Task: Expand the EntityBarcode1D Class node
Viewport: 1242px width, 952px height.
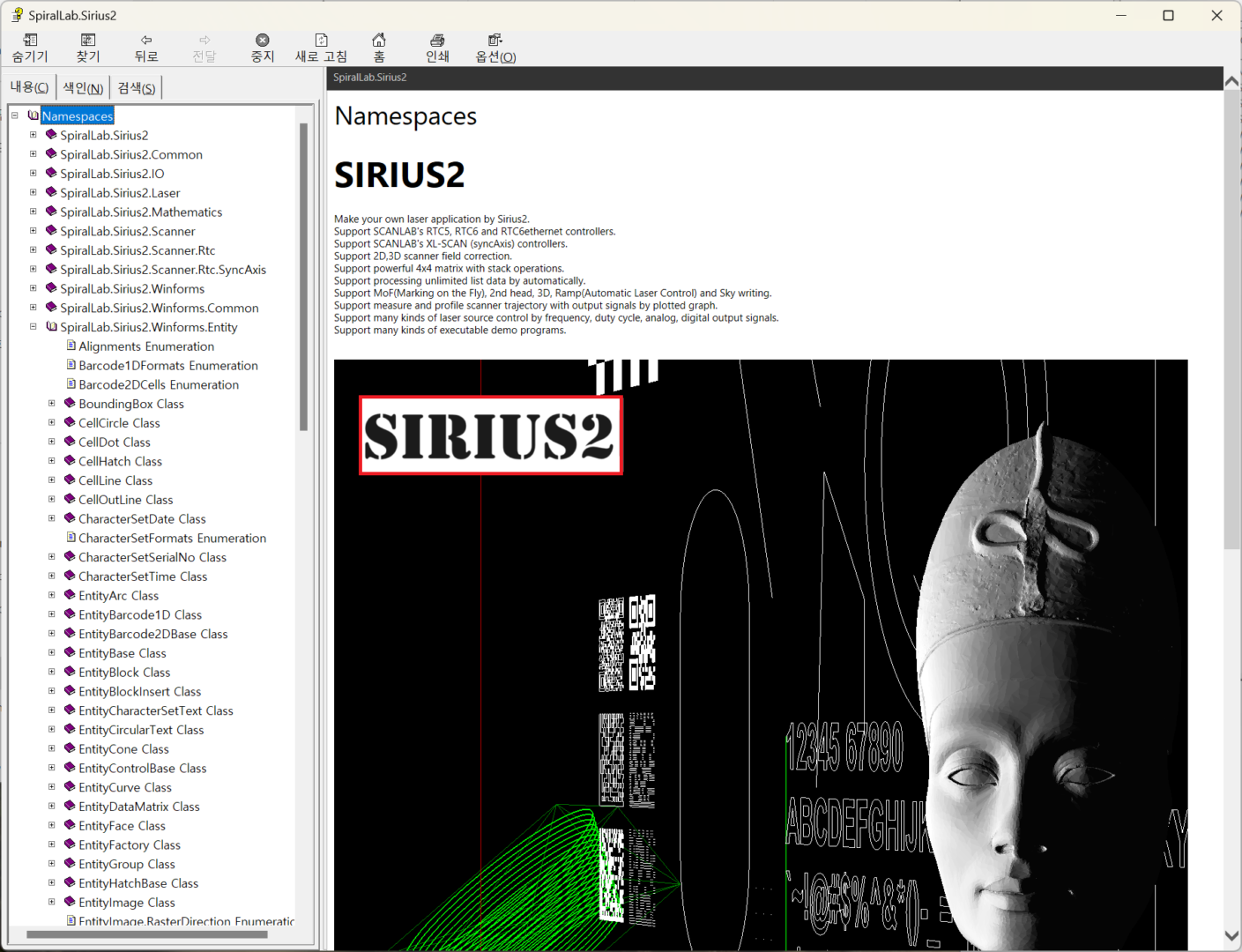Action: (52, 614)
